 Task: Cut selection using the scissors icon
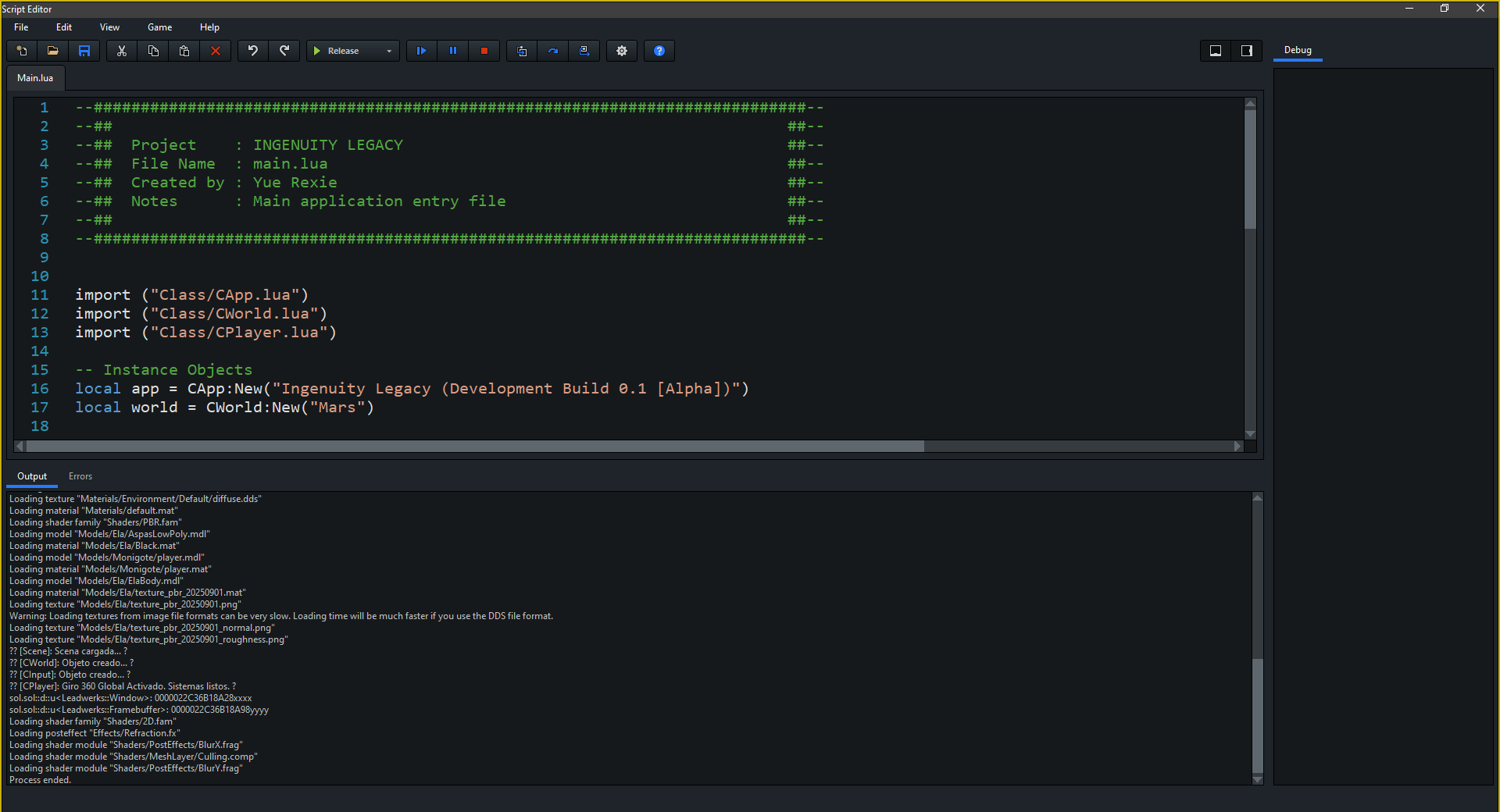point(122,51)
